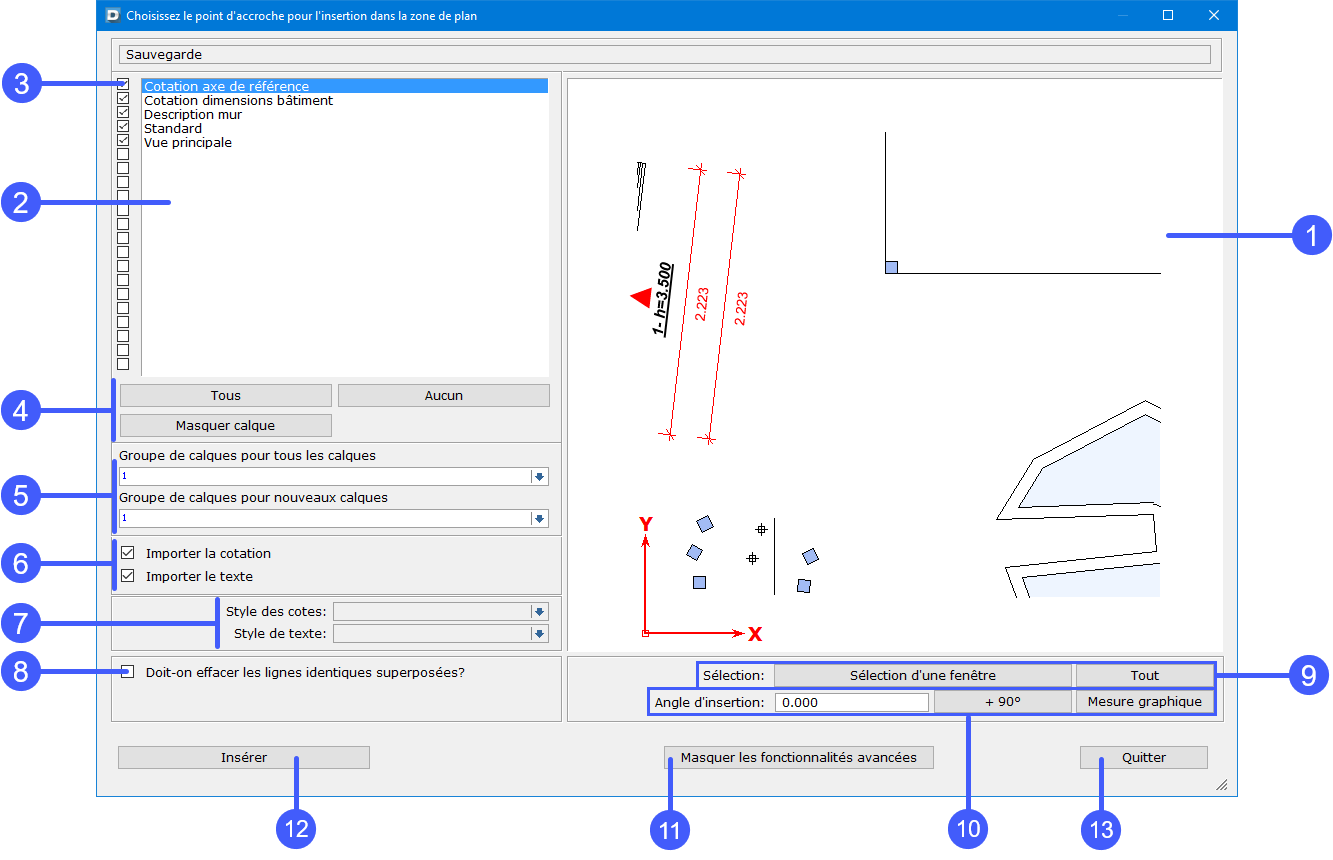The height and width of the screenshot is (860, 1333).
Task: Enable erasing identical superposed lines checkbox
Action: pyautogui.click(x=128, y=672)
